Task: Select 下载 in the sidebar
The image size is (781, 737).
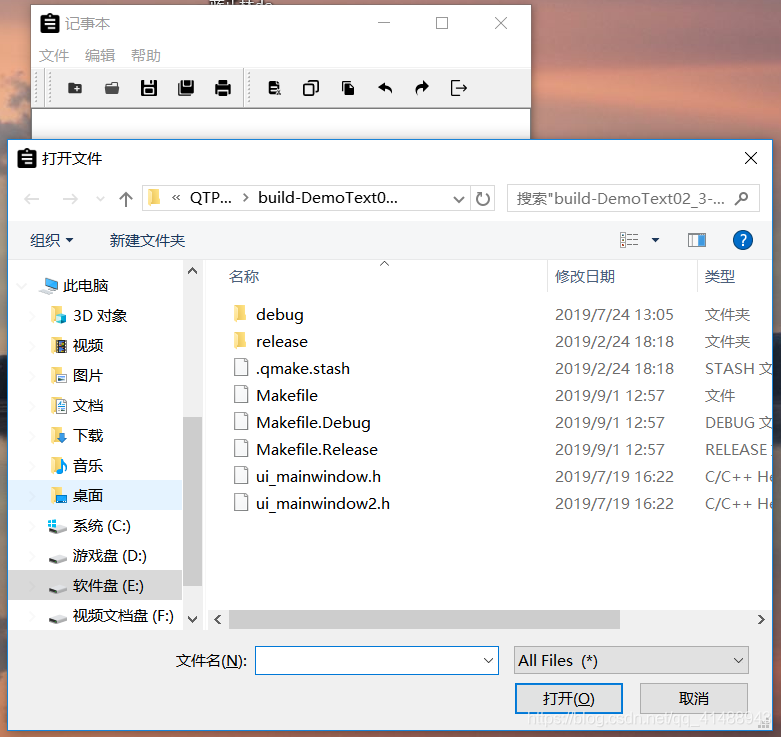Action: coord(88,436)
